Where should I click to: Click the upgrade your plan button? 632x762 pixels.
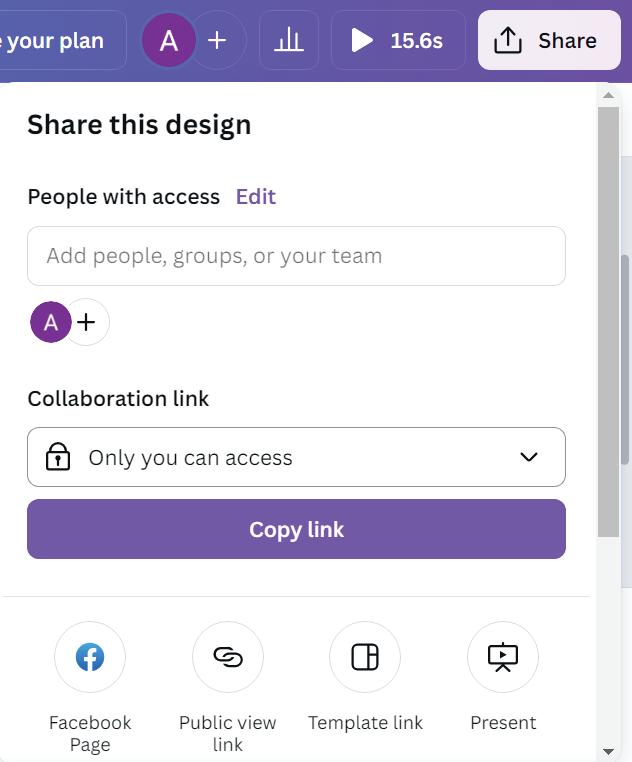click(x=60, y=40)
